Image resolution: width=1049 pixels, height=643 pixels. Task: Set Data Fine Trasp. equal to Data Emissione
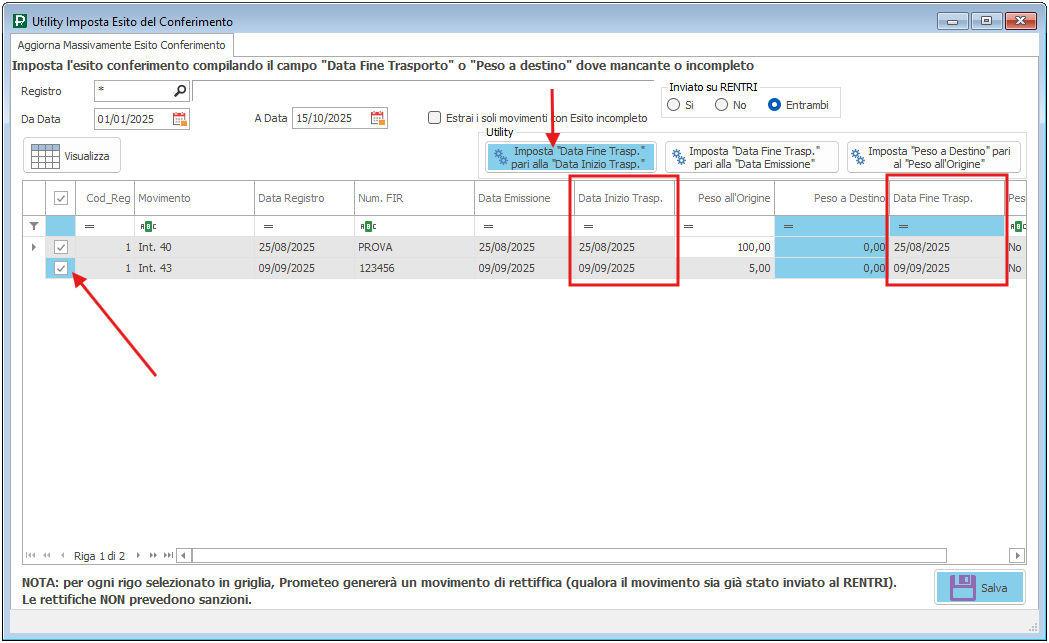click(x=751, y=157)
